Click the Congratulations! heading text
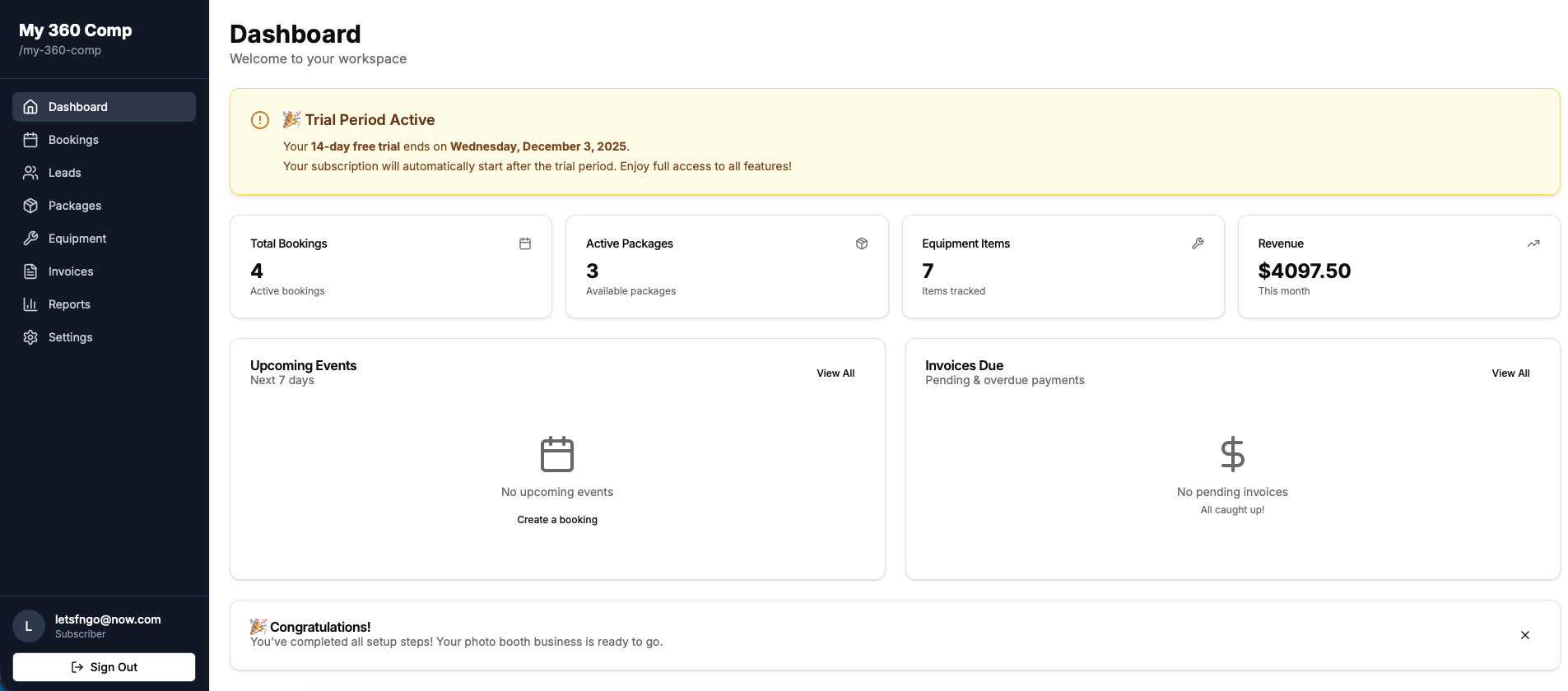Screen dimensions: 1568x691 pos(320,627)
